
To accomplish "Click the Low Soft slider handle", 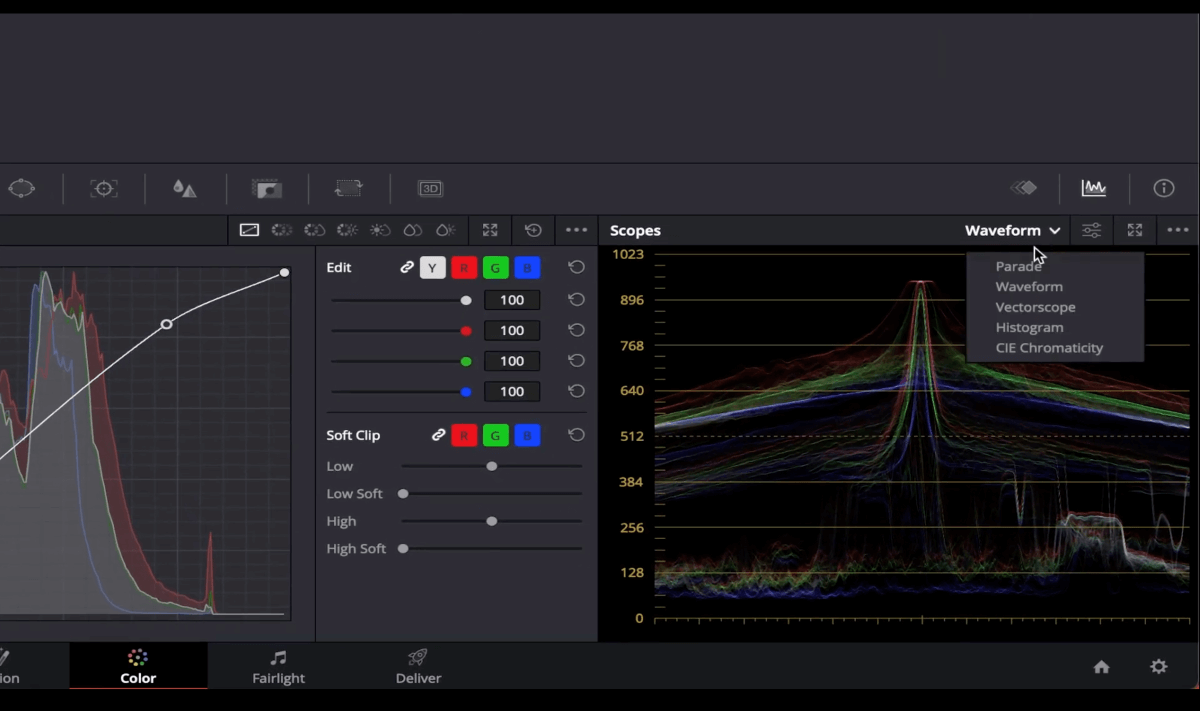I will click(403, 494).
